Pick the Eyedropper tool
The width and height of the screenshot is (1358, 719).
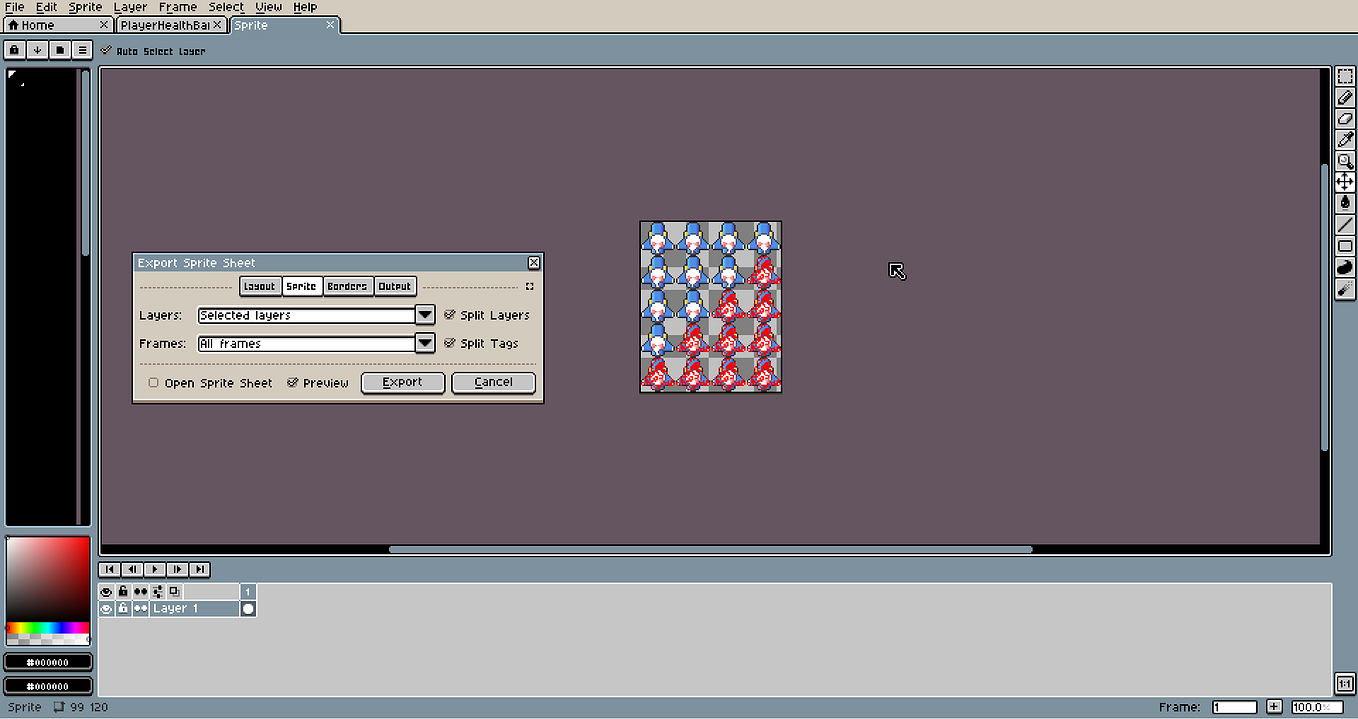click(x=1345, y=139)
